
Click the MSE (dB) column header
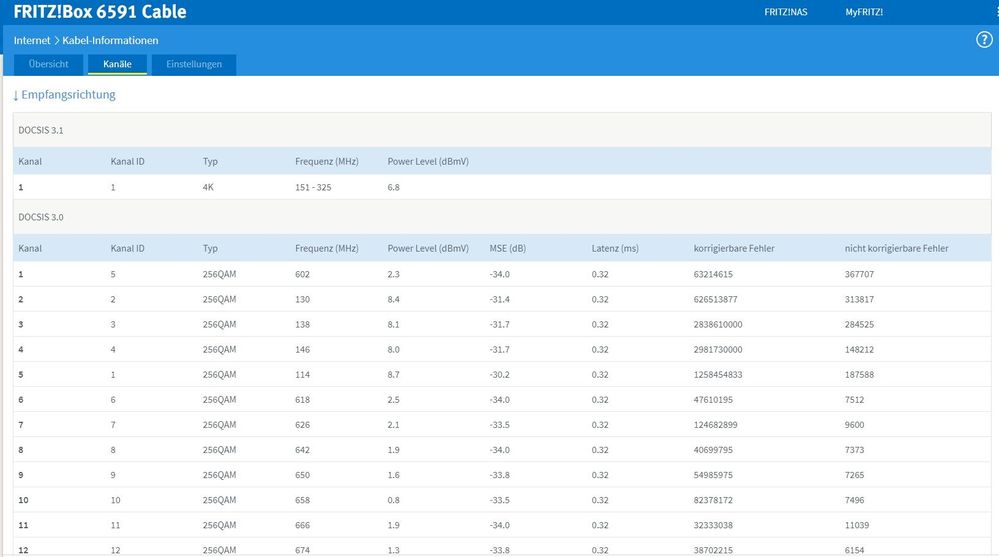tap(509, 248)
